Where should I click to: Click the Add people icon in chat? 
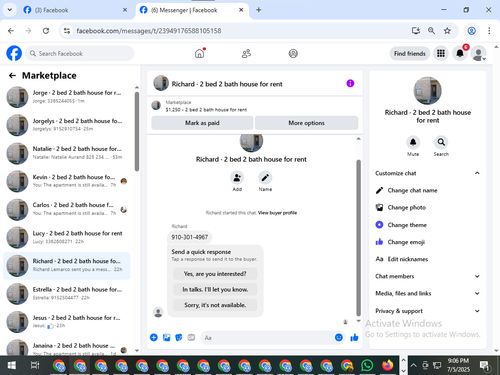237,178
